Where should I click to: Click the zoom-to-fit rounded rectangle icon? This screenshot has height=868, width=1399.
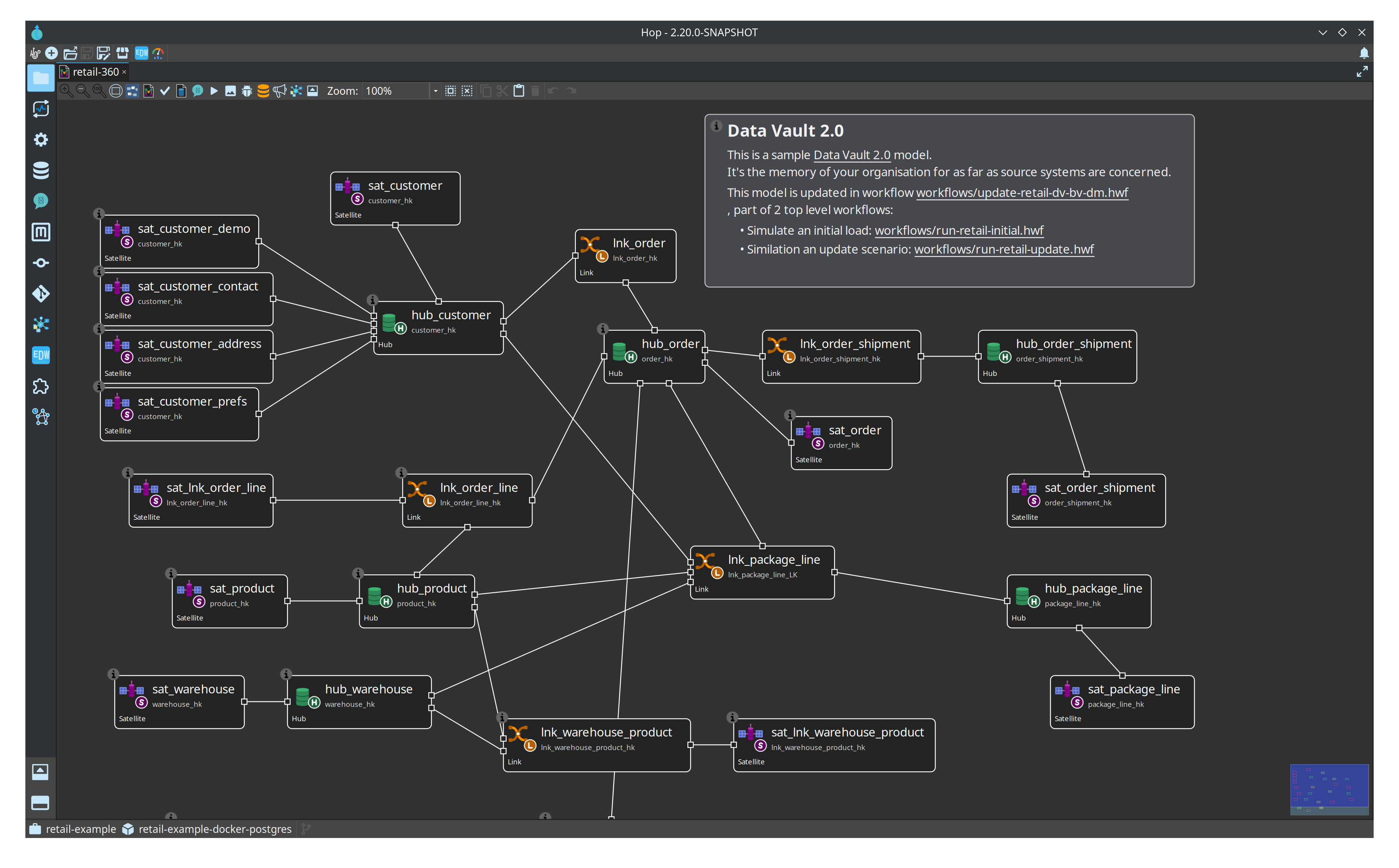[x=115, y=91]
